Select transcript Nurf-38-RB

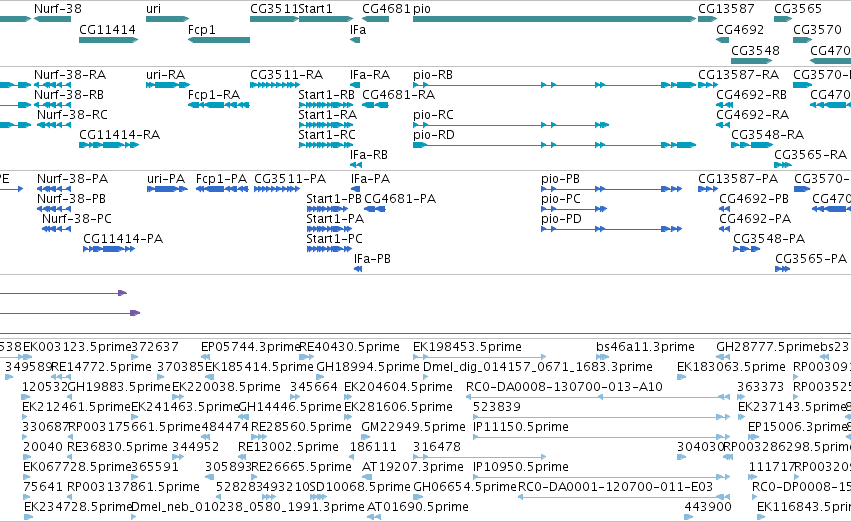point(69,94)
